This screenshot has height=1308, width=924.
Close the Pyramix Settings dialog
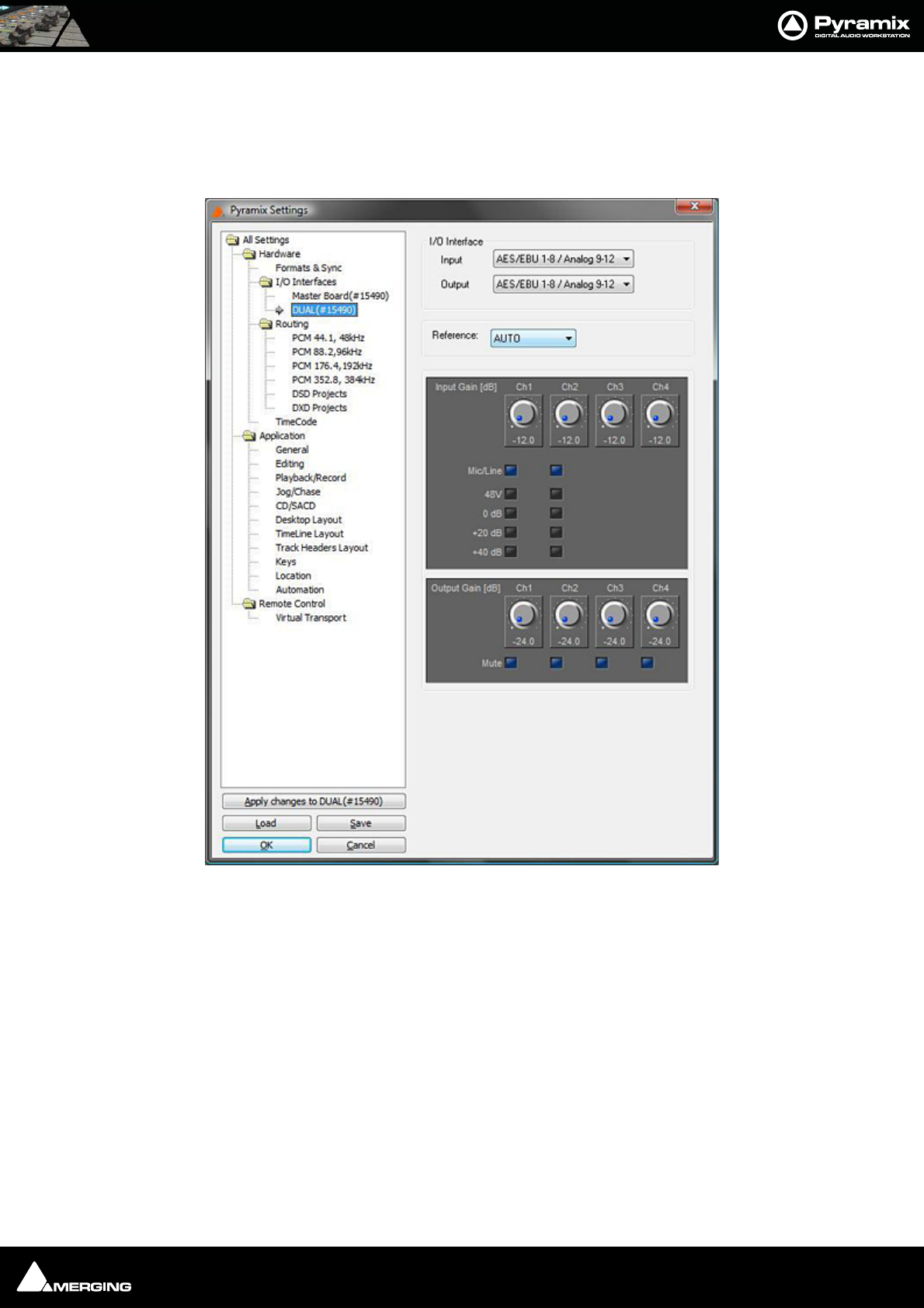coord(694,207)
